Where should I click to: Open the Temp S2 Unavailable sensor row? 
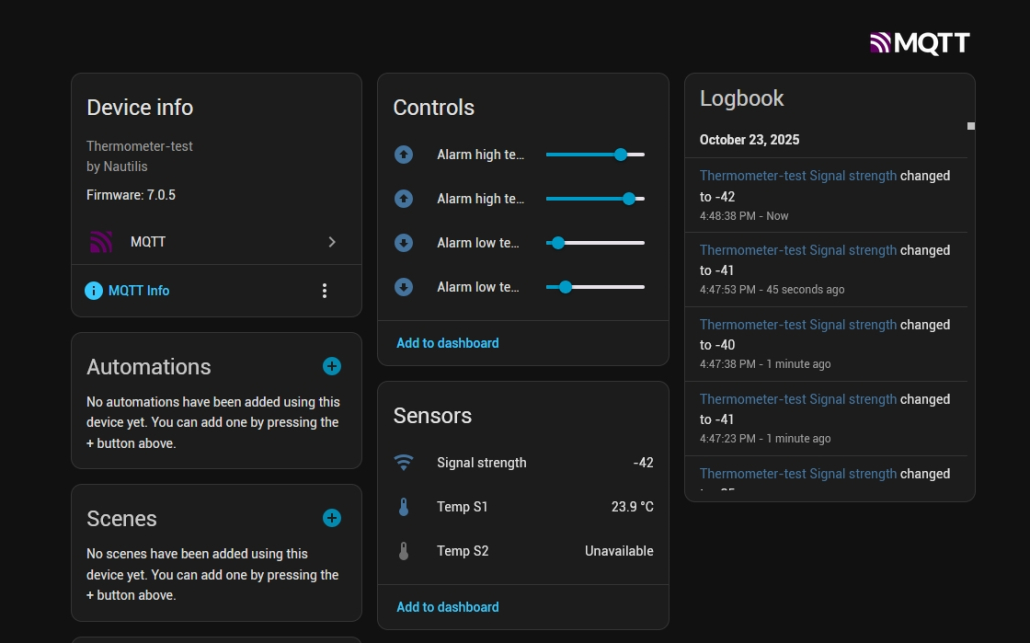coord(523,551)
